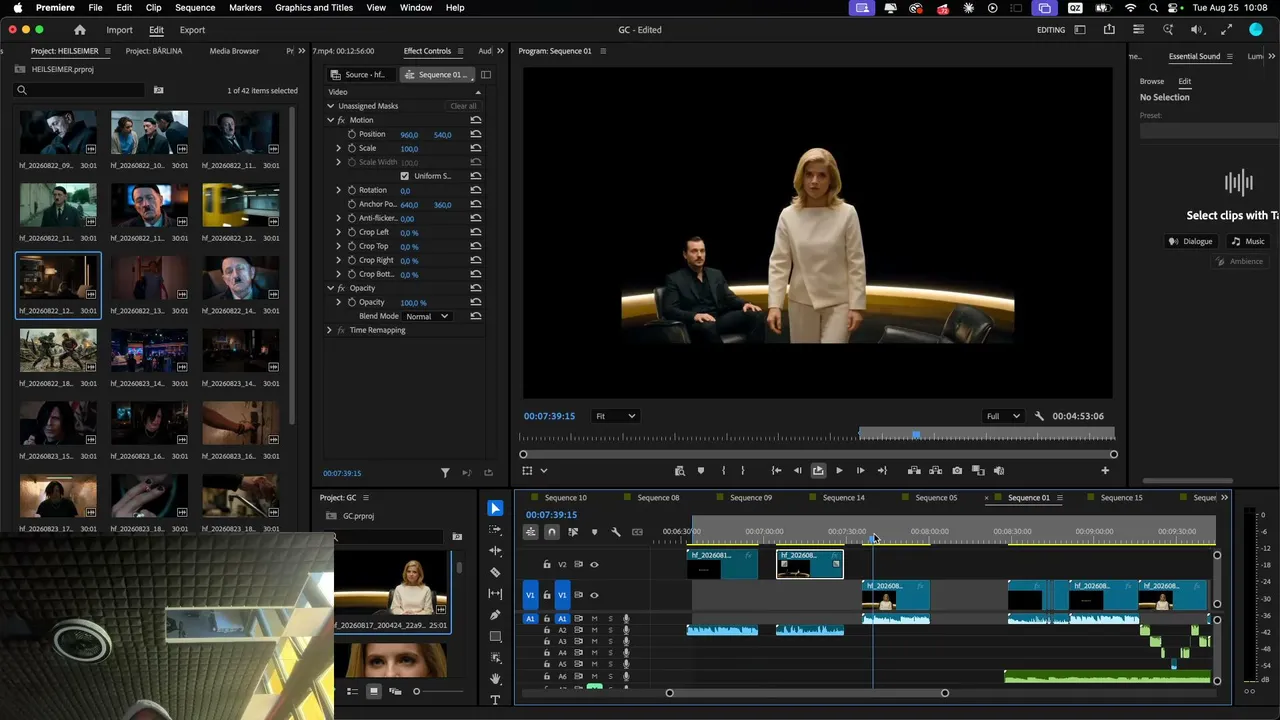1280x720 pixels.
Task: Add a marker in the timeline panel
Action: tap(594, 532)
